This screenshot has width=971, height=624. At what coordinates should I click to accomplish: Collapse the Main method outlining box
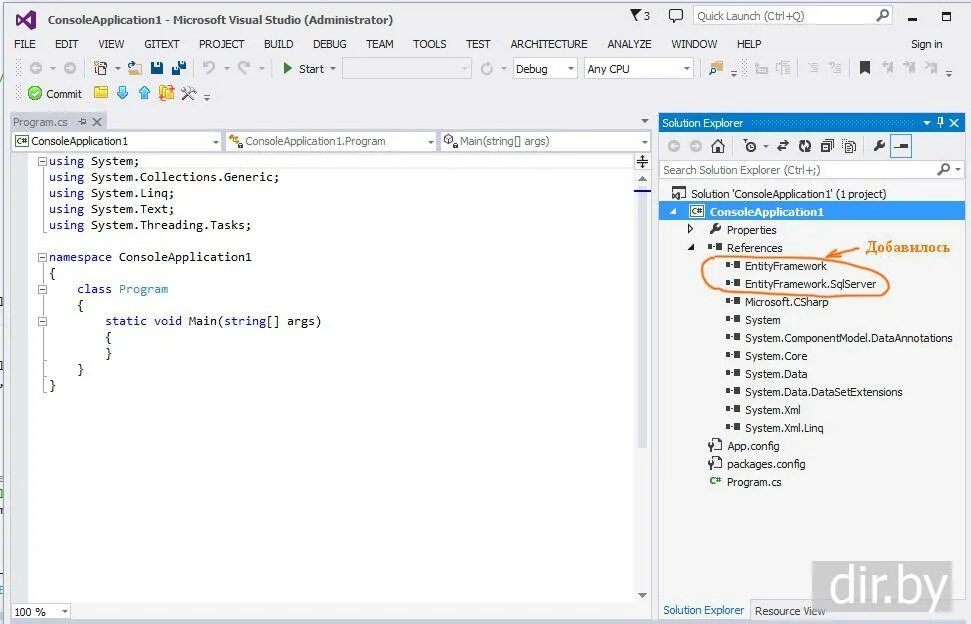click(42, 321)
